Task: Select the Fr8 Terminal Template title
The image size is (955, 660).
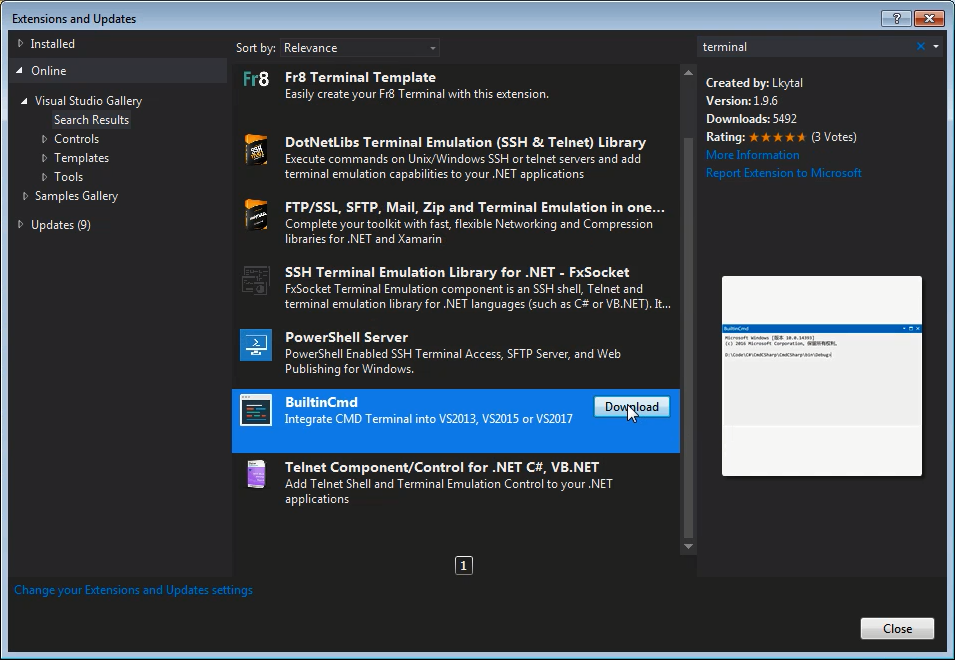Action: (x=360, y=77)
